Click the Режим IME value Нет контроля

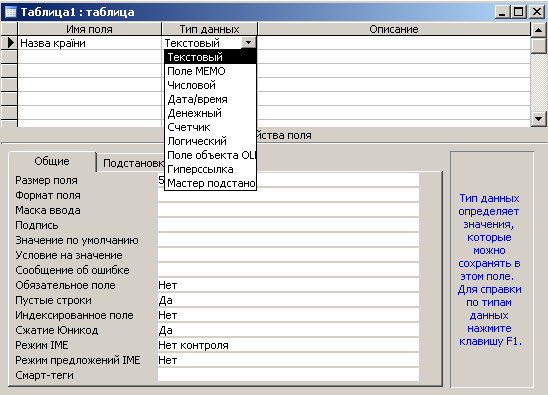[x=288, y=345]
